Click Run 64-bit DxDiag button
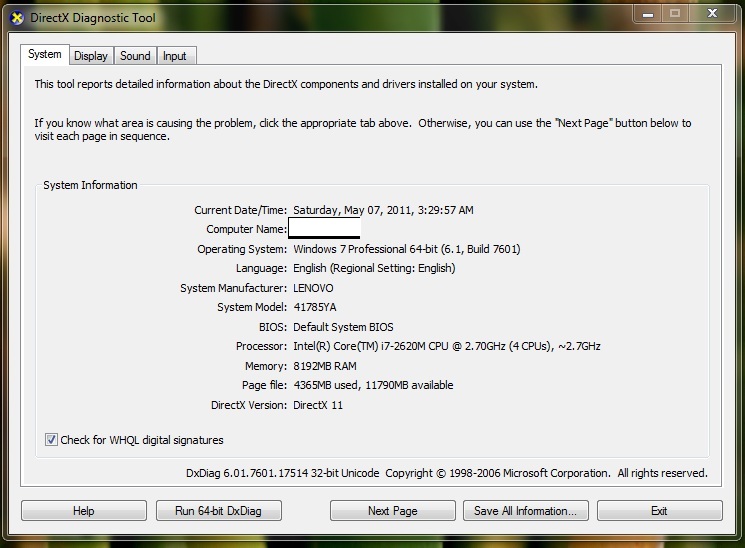This screenshot has height=548, width=745. pyautogui.click(x=219, y=511)
